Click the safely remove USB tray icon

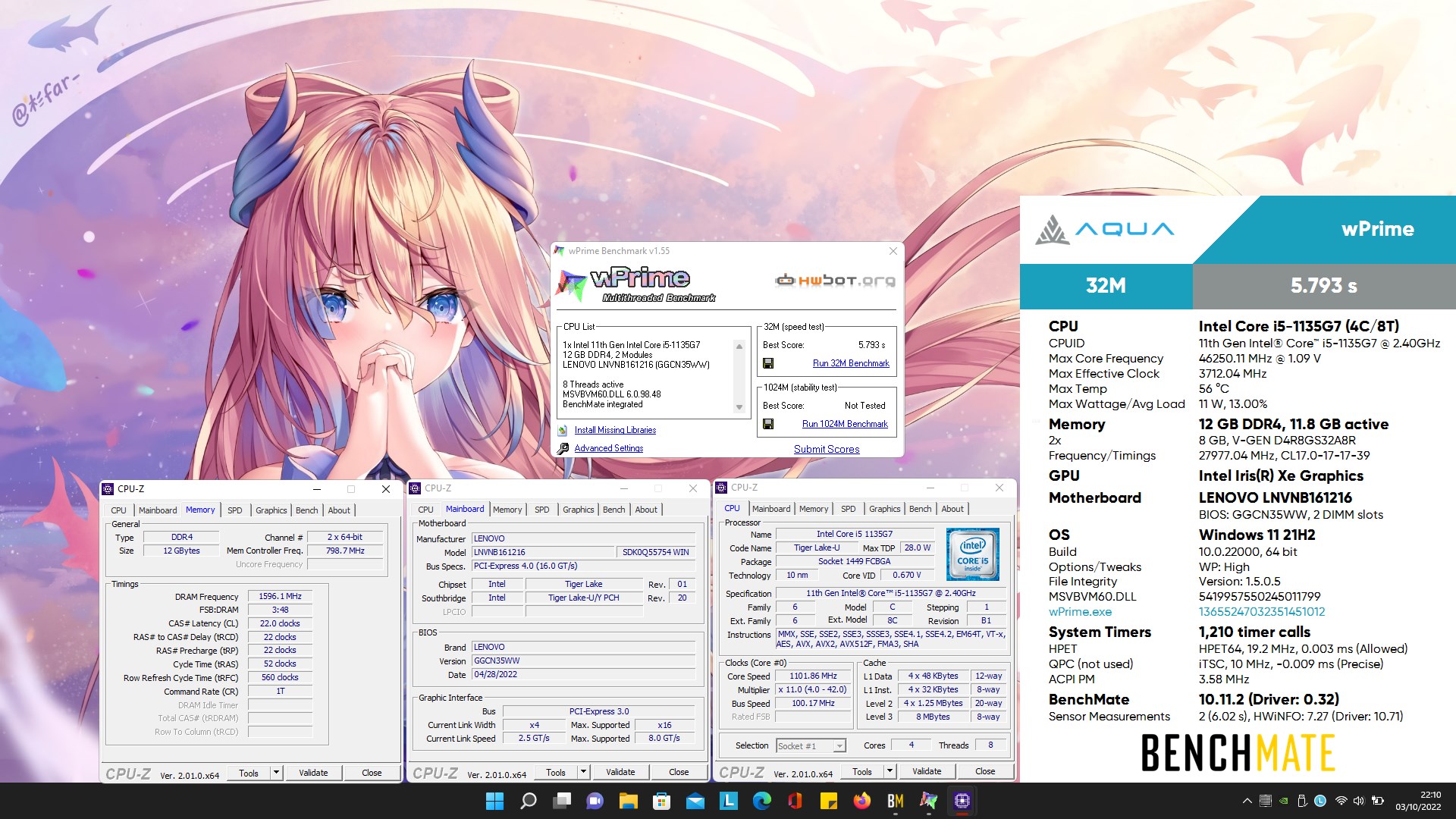1302,801
